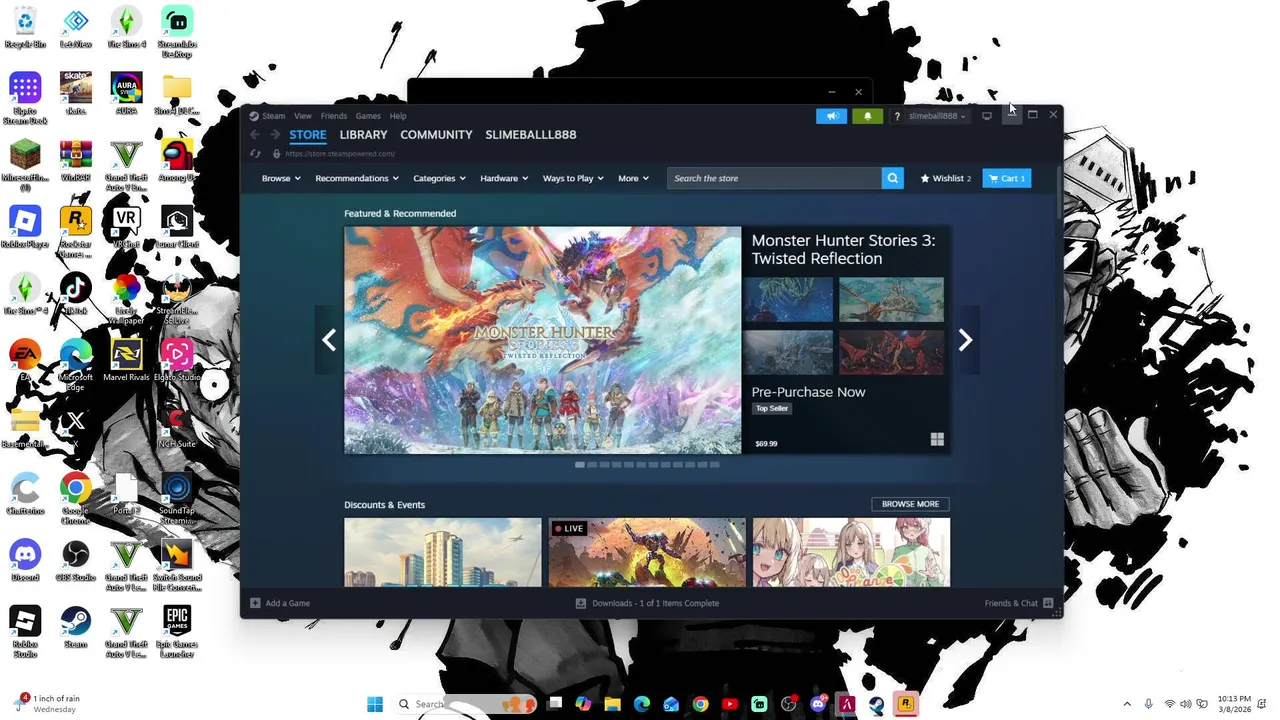Screen dimensions: 1280x720
Task: Select the first carousel page indicator dot
Action: [x=580, y=464]
